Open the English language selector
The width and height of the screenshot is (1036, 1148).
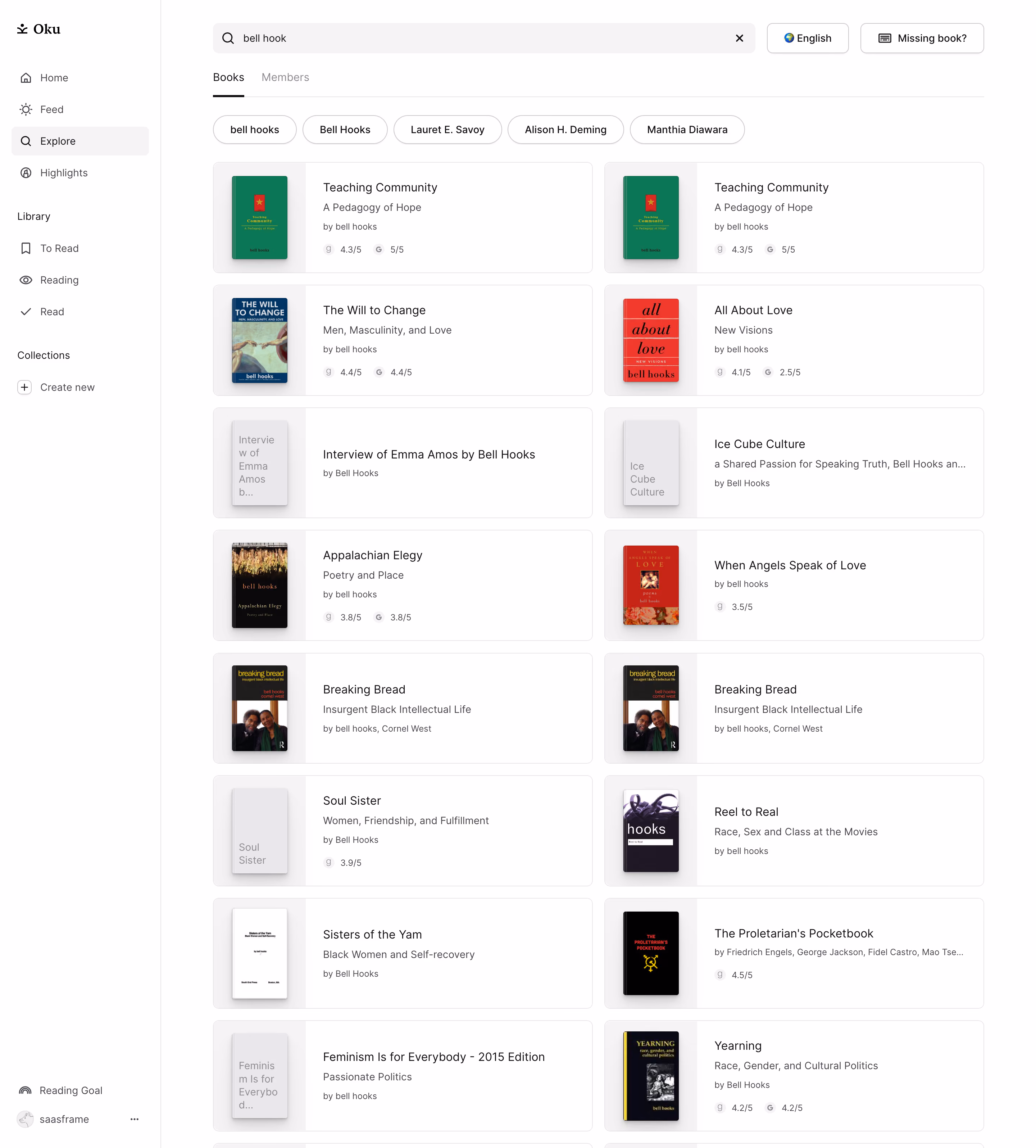coord(808,38)
